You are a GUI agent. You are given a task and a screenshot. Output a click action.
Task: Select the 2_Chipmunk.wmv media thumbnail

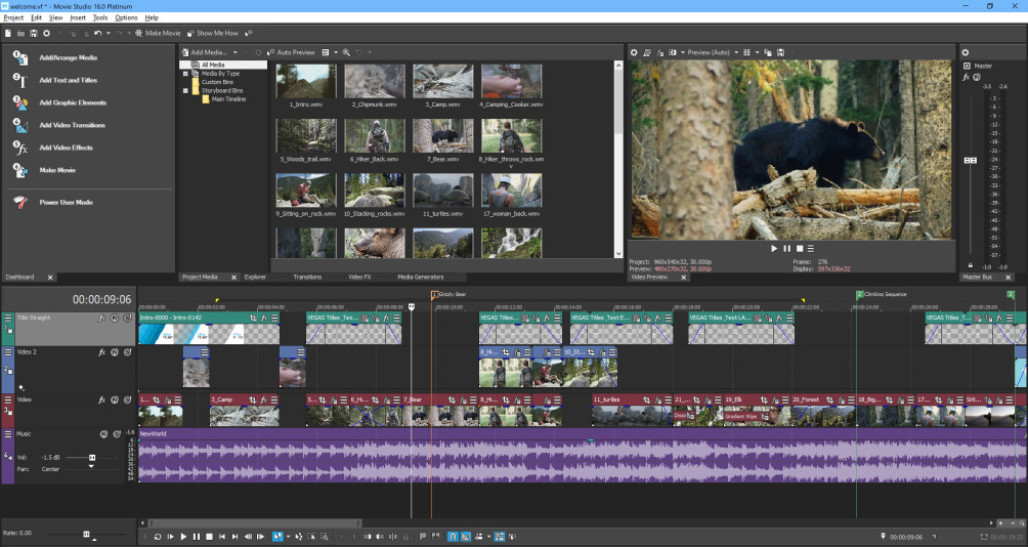point(374,81)
